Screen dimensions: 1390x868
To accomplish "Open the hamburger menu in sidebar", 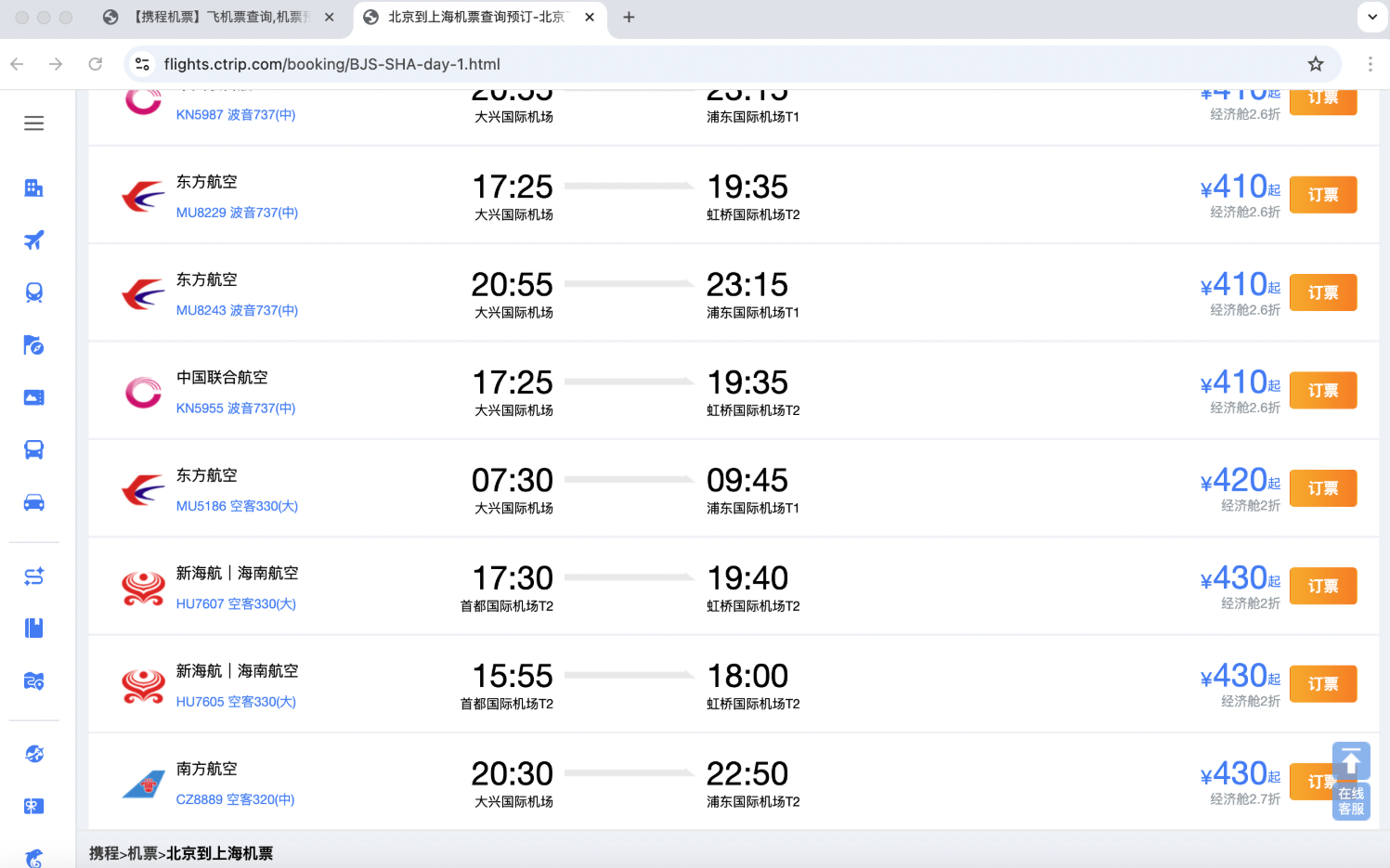I will (34, 123).
